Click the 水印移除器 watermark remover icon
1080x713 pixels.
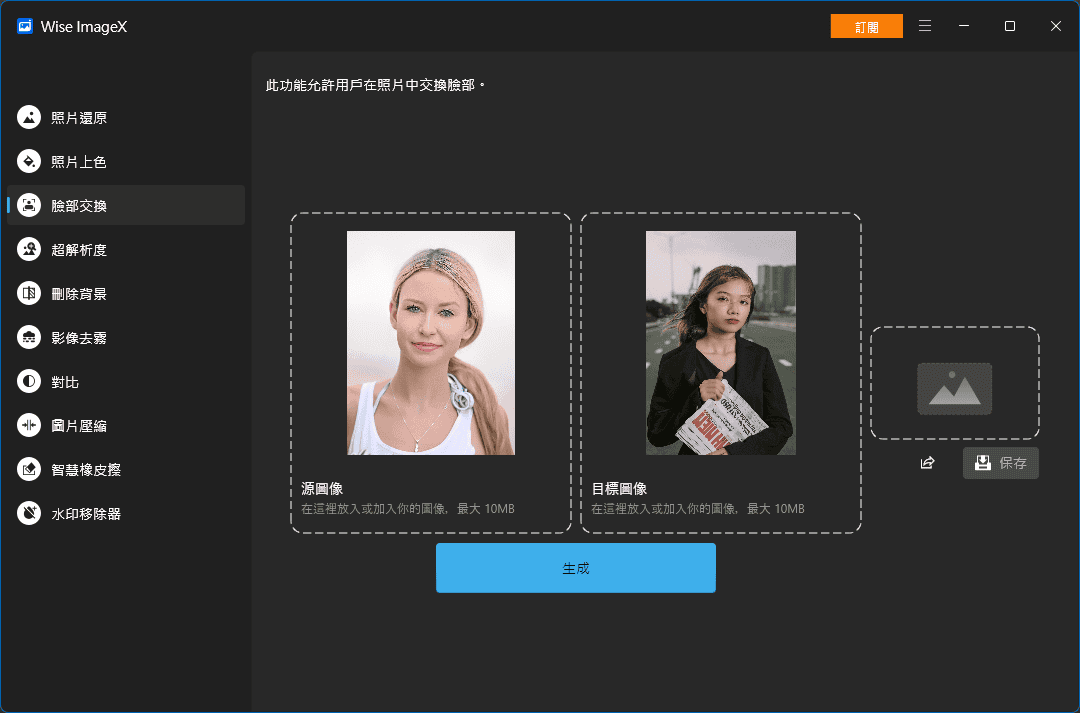[x=29, y=514]
